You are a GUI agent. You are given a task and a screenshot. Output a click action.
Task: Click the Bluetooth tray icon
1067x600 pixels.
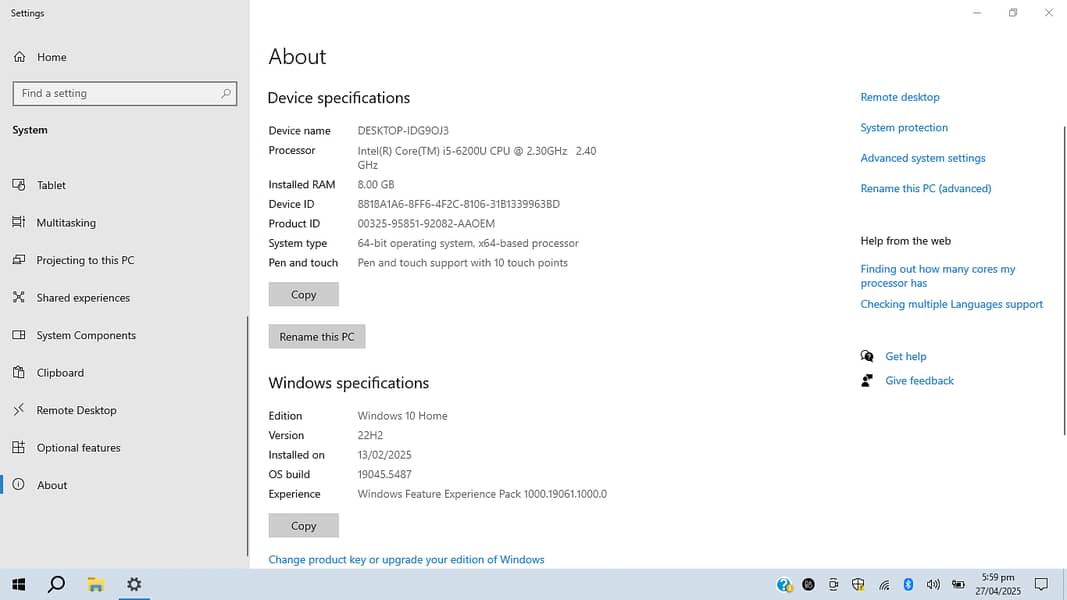point(908,584)
